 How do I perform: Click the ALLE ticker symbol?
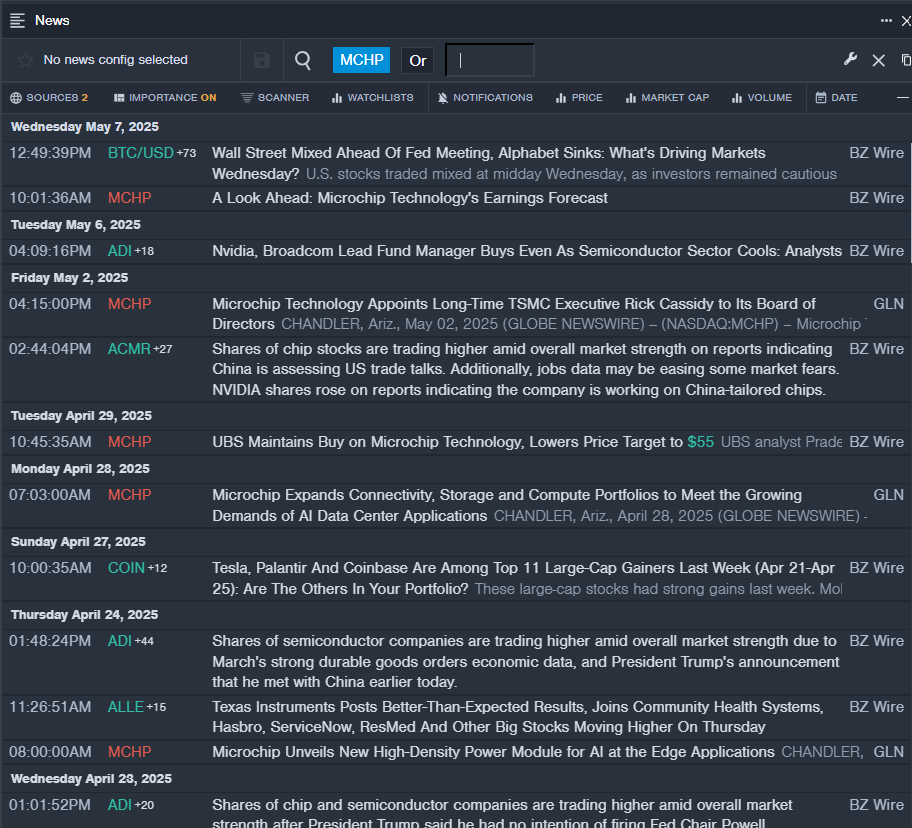click(x=126, y=707)
